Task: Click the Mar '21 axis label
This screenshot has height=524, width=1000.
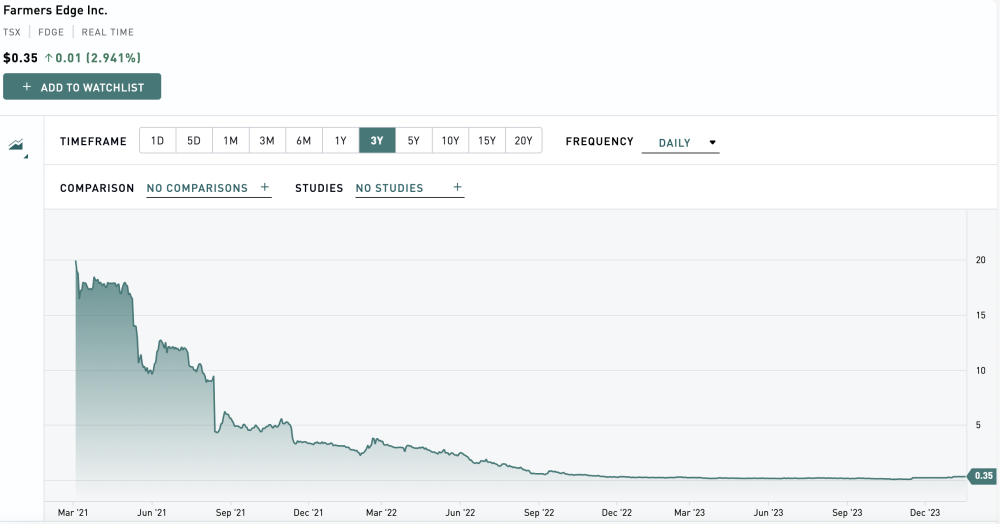Action: (73, 513)
